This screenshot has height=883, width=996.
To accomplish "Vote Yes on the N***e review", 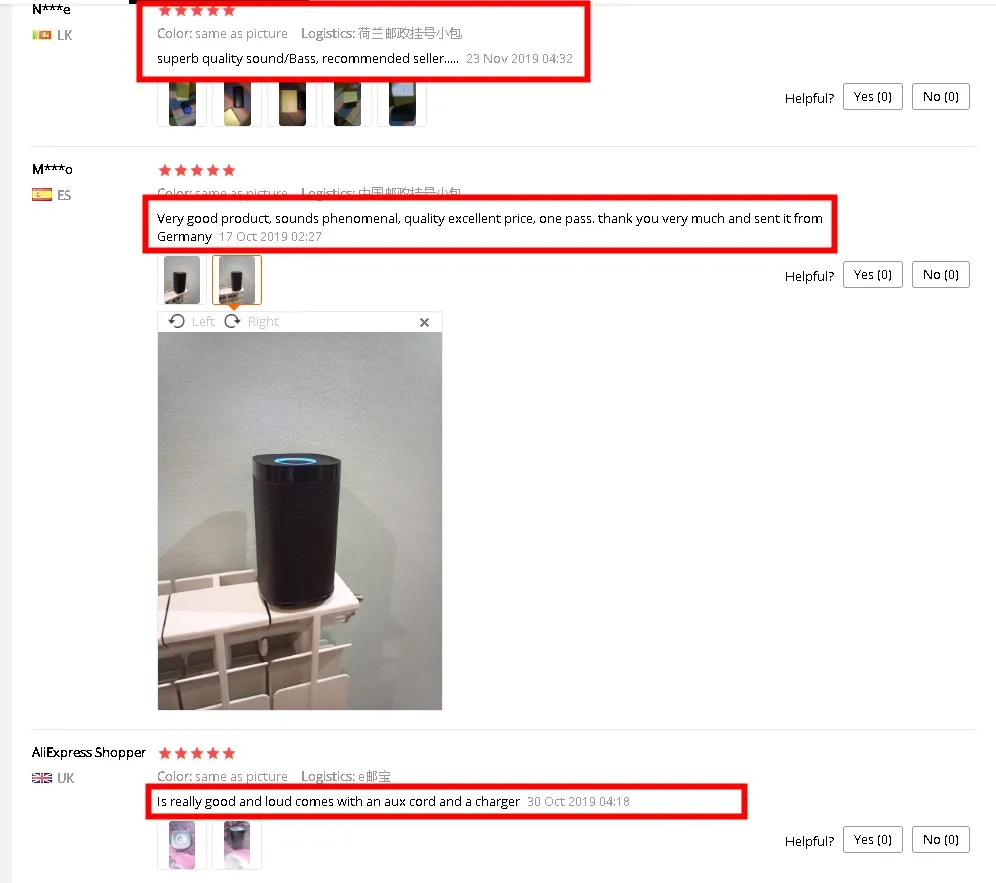I will pyautogui.click(x=872, y=97).
